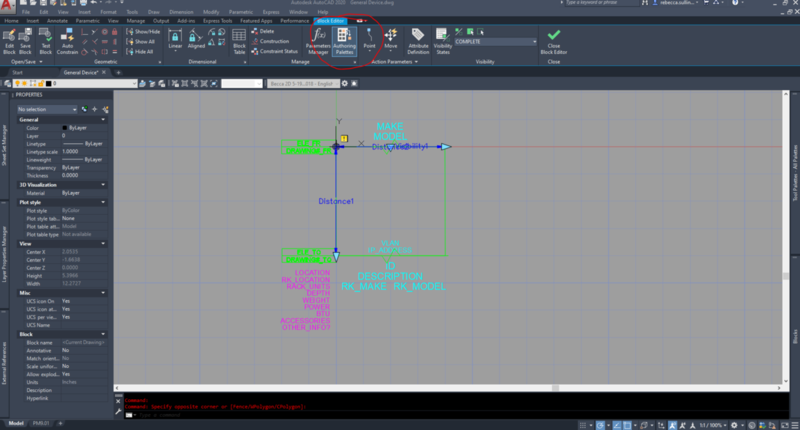Enable Construction geometry option
The width and height of the screenshot is (800, 430).
tap(270, 41)
